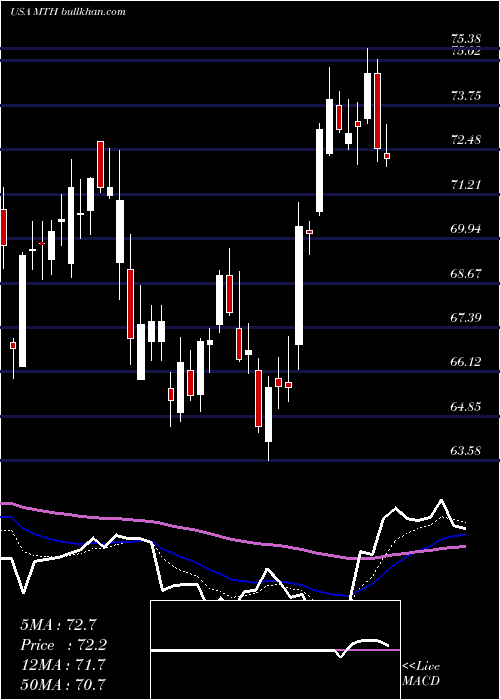The width and height of the screenshot is (500, 700).
Task: Click the 69.94 price axis label
Action: pyautogui.click(x=467, y=229)
